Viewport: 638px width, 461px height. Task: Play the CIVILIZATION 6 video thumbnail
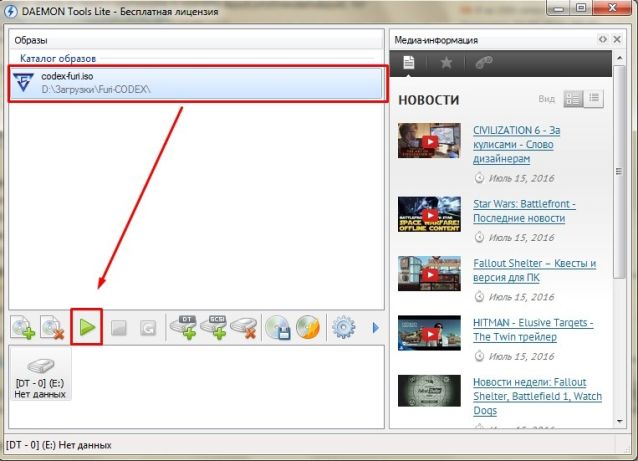coord(429,141)
